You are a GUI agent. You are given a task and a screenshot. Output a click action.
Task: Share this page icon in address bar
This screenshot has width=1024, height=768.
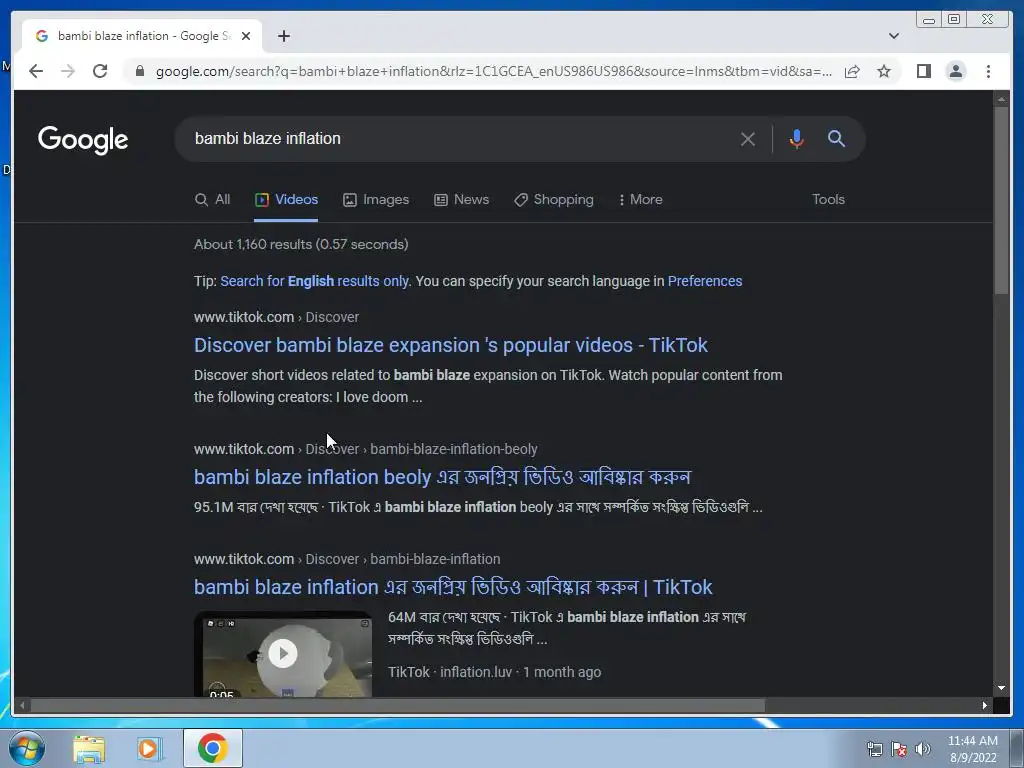(852, 71)
